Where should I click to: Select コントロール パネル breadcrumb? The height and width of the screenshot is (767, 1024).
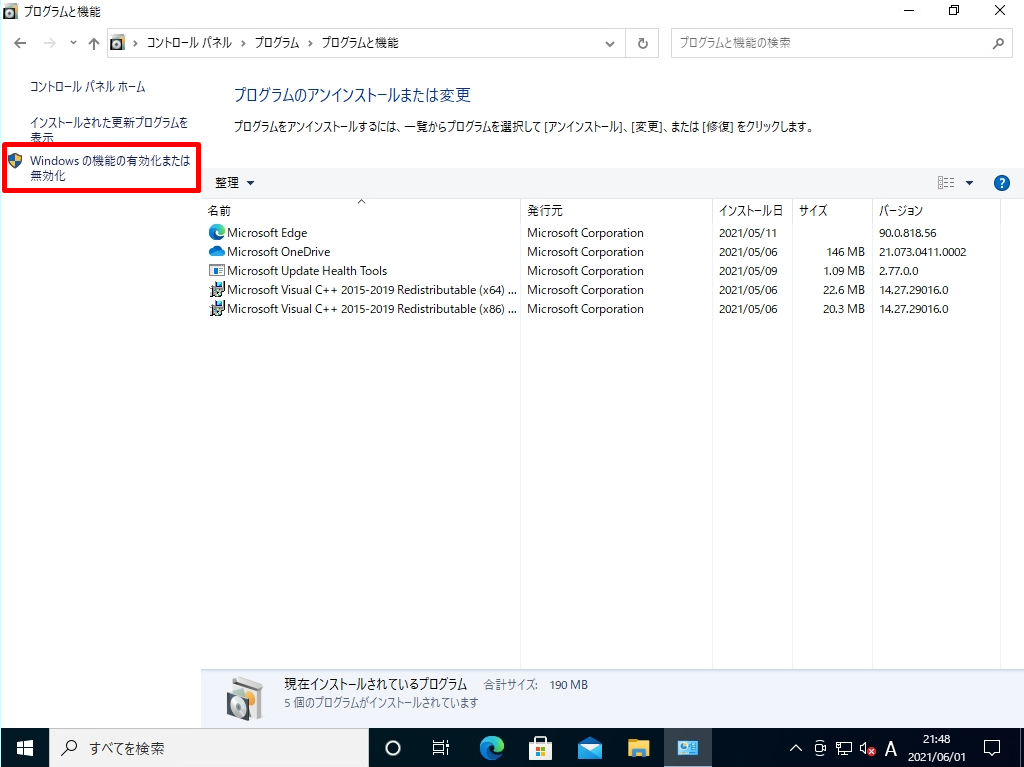(189, 43)
